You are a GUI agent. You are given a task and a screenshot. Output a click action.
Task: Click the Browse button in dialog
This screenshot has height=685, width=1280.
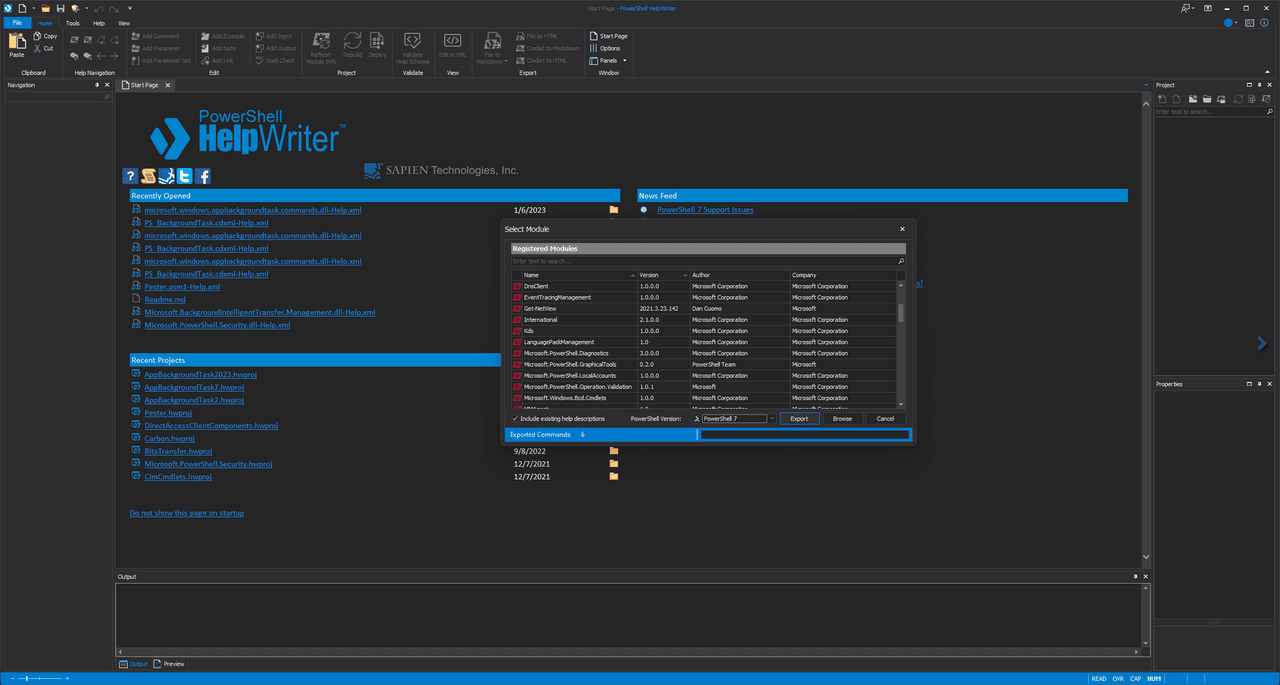click(x=842, y=418)
